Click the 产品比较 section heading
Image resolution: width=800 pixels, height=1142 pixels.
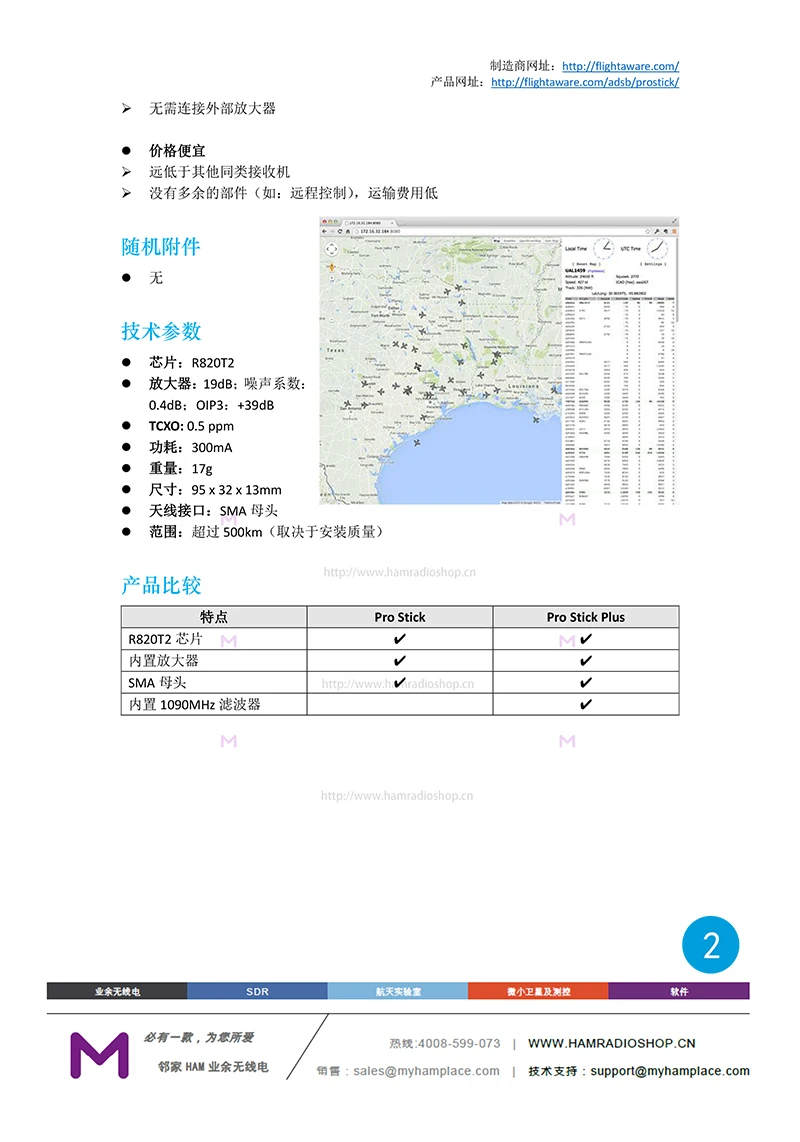pyautogui.click(x=161, y=585)
